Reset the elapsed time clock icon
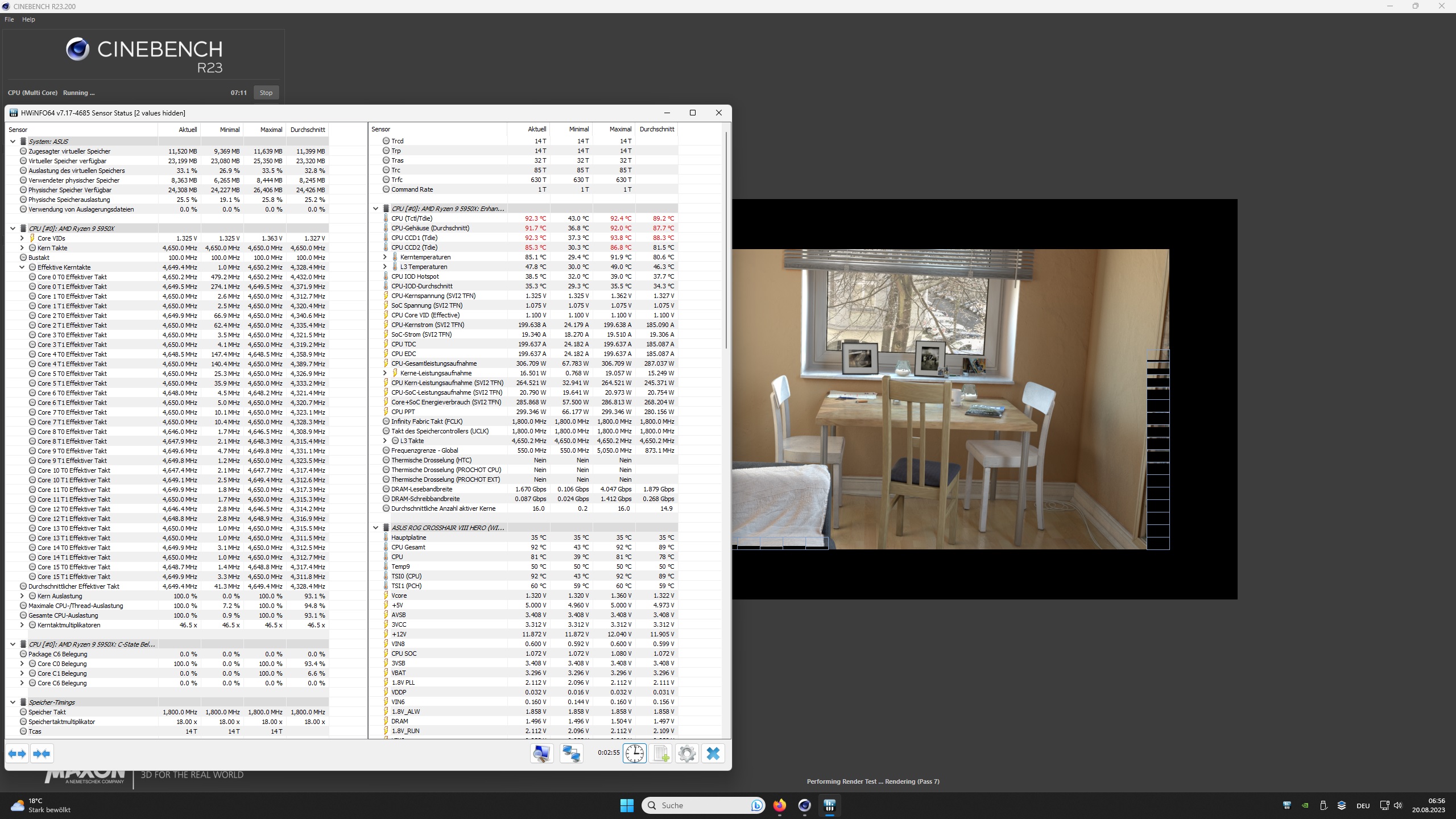The height and width of the screenshot is (819, 1456). [x=634, y=754]
